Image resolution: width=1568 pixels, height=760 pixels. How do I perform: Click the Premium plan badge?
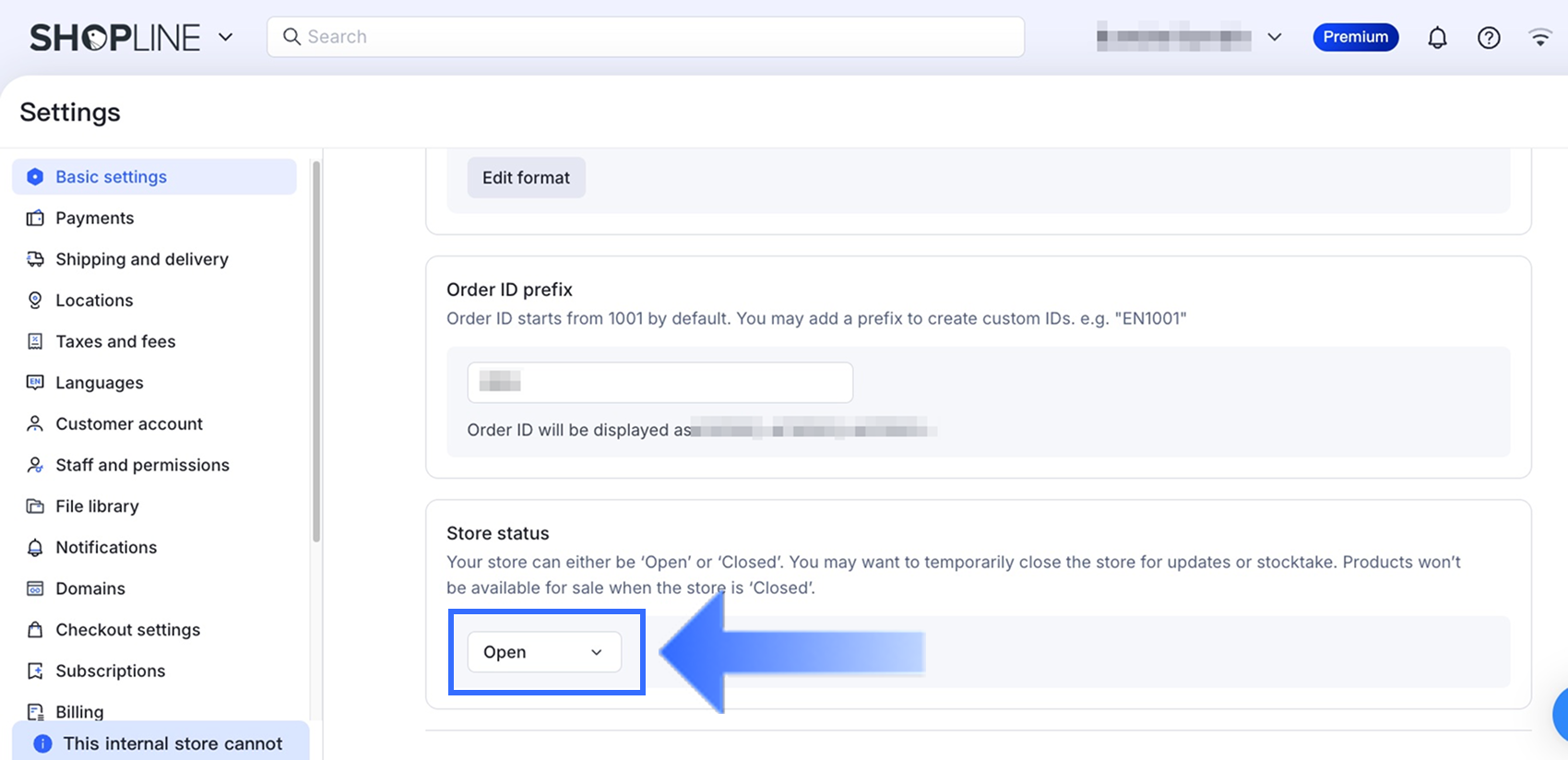pos(1355,37)
